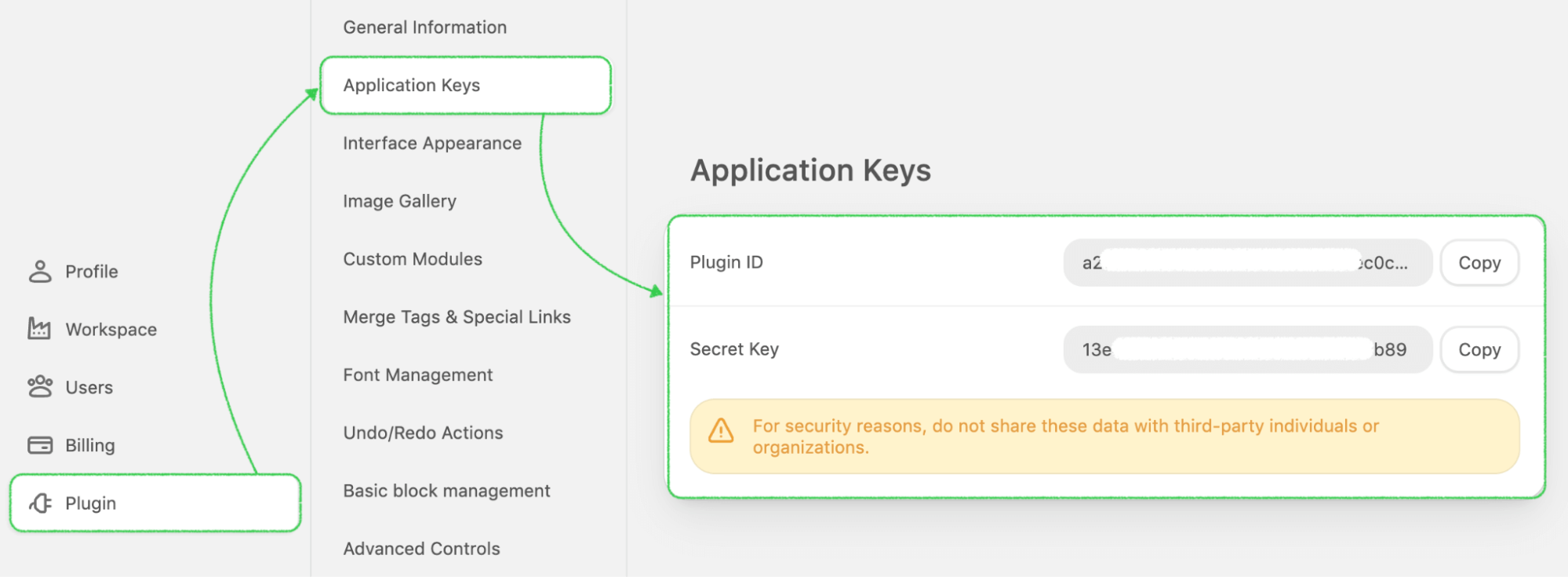This screenshot has height=577, width=1568.
Task: Select Application Keys menu item
Action: [x=411, y=86]
